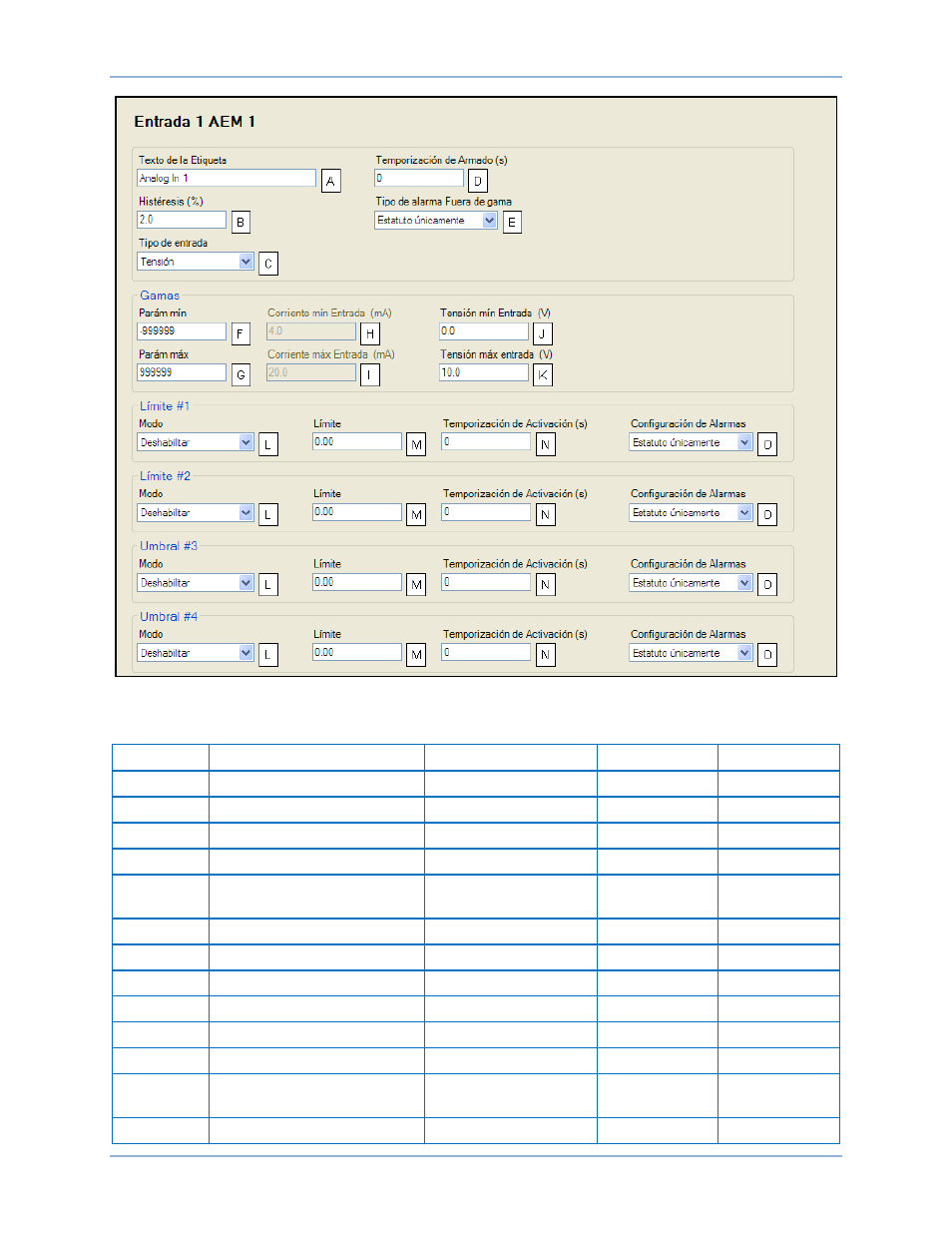952x1233 pixels.
Task: Click the Parám mín input field
Action: tap(182, 331)
